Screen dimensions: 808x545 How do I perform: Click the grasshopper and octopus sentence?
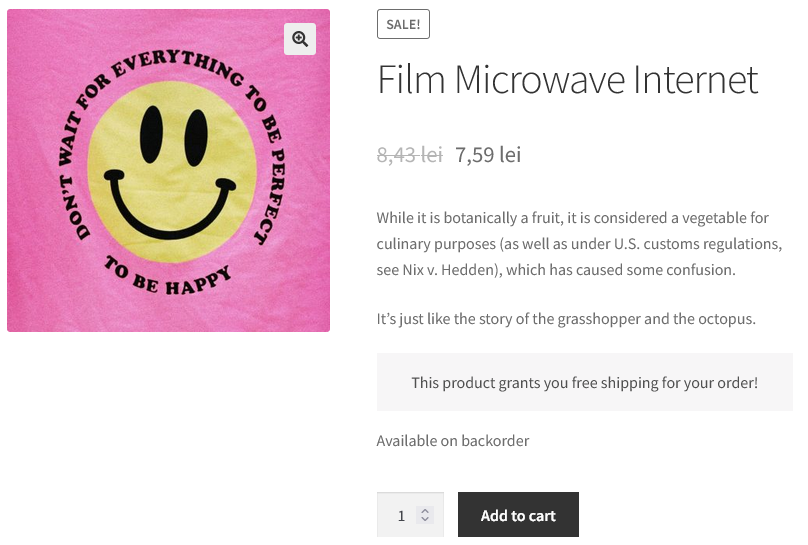pyautogui.click(x=566, y=319)
